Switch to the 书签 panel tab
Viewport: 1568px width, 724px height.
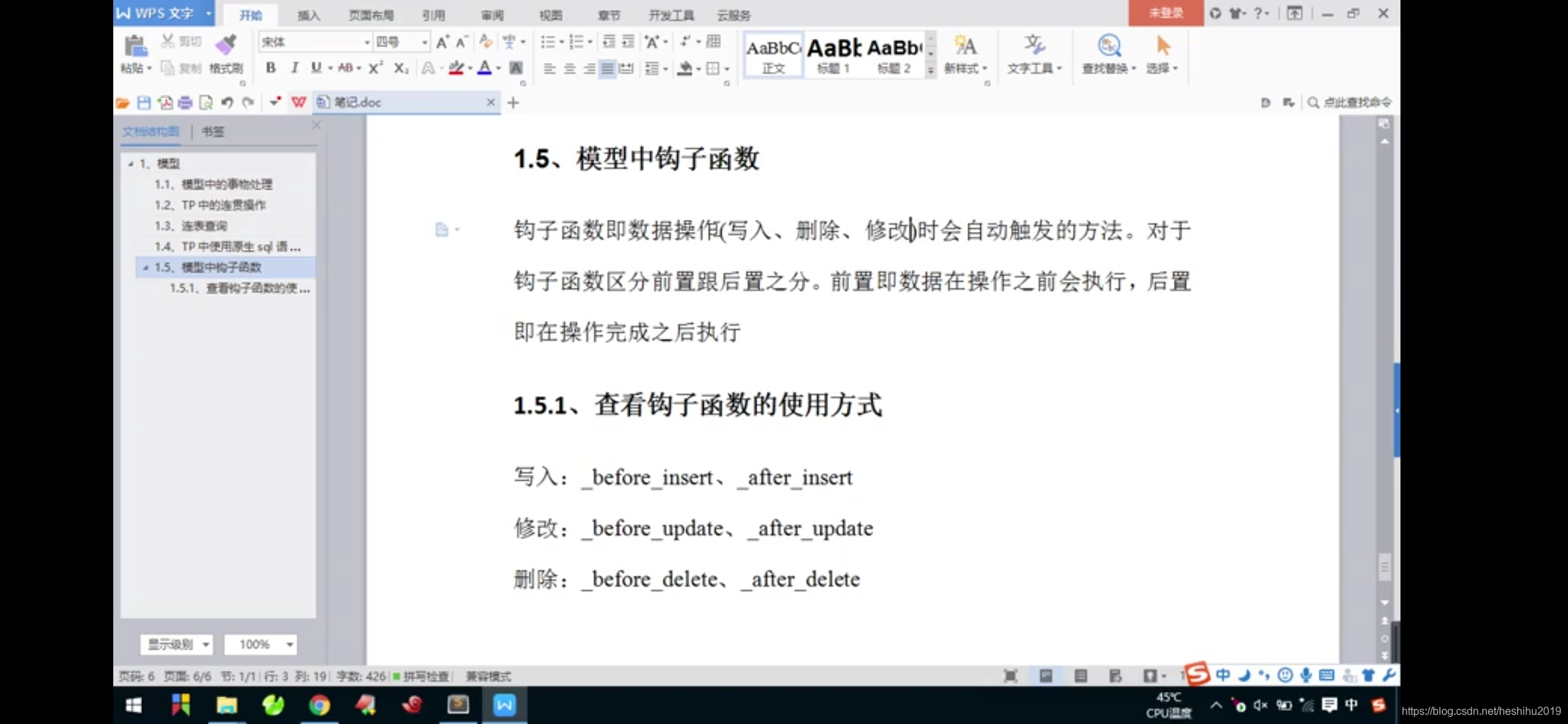pos(213,131)
